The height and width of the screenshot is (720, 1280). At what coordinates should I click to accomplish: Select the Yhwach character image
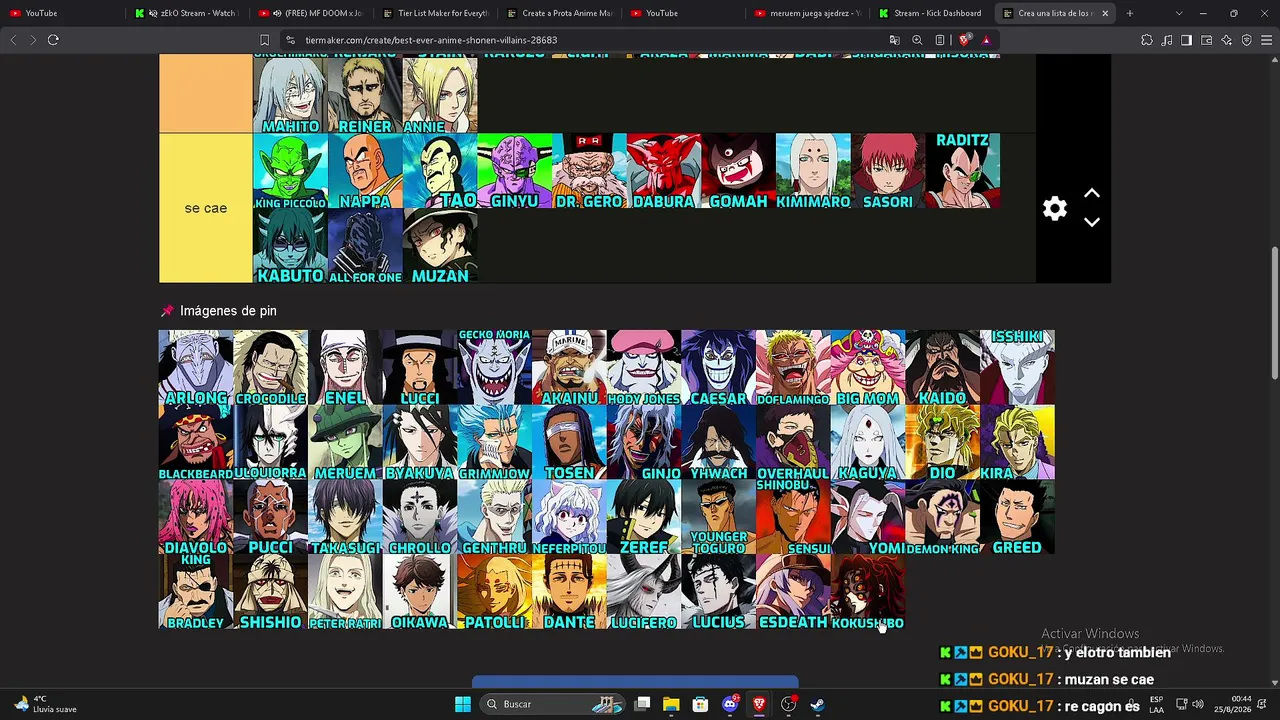[718, 443]
